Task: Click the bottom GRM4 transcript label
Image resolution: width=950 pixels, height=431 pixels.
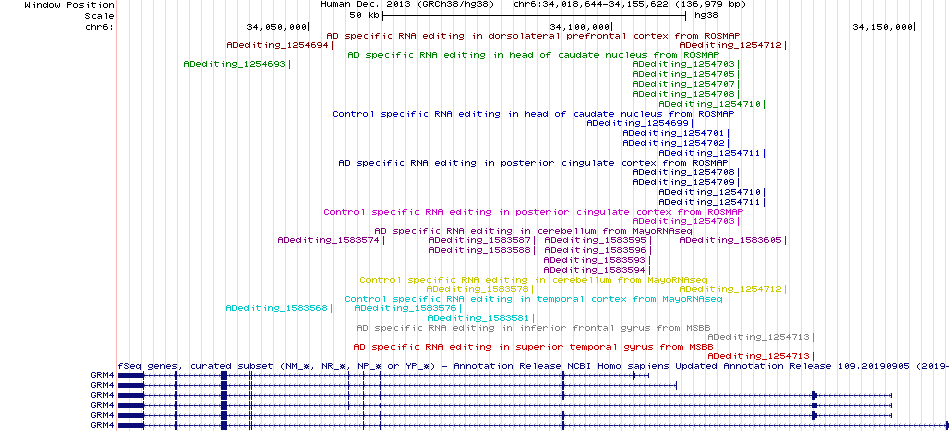Action: [102, 426]
